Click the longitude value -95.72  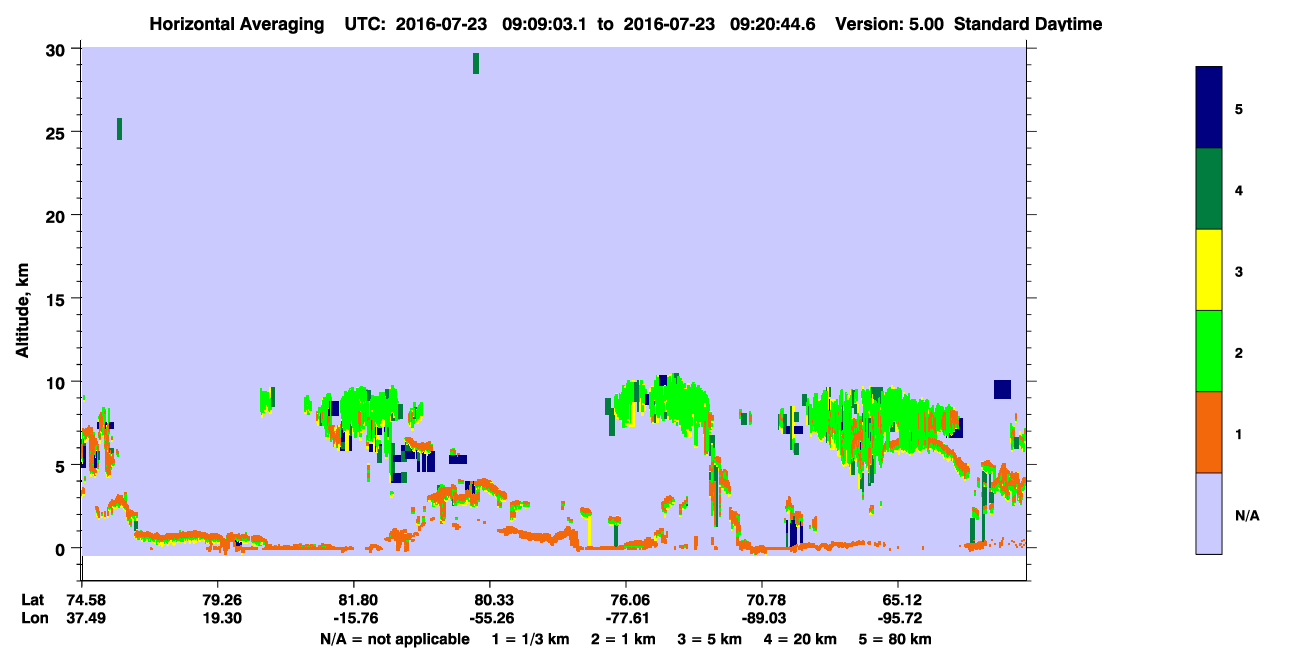coord(898,619)
